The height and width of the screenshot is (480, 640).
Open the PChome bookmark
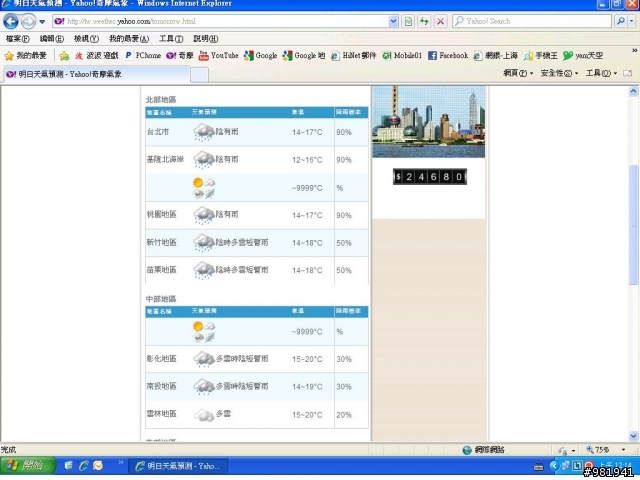pyautogui.click(x=142, y=56)
